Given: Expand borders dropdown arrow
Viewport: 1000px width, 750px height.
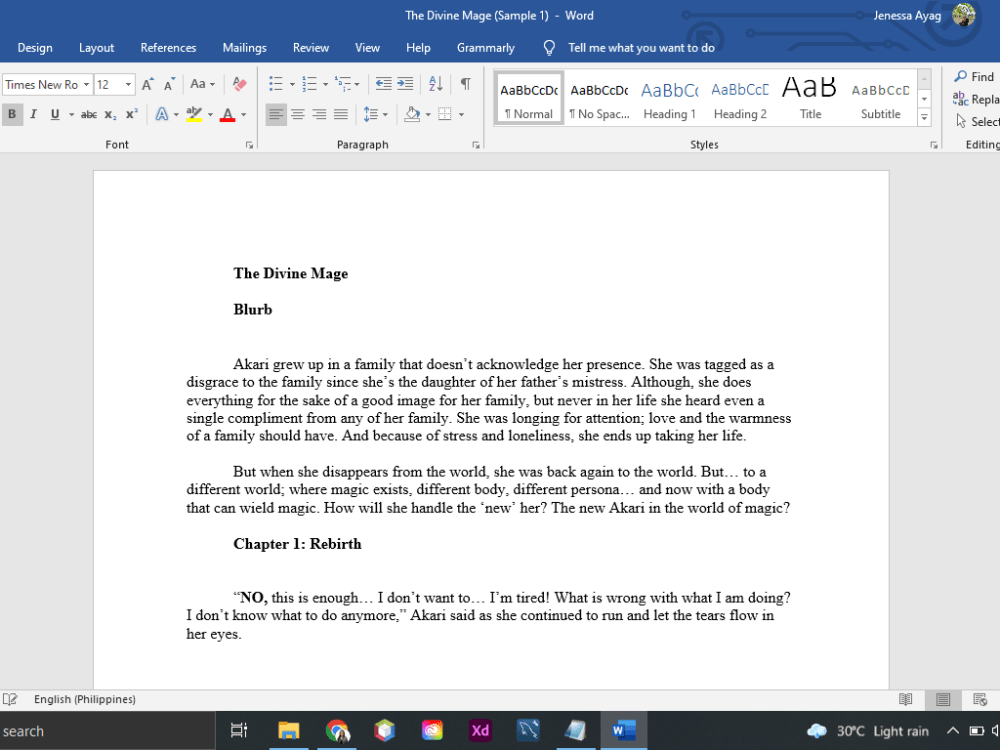Looking at the screenshot, I should click(461, 115).
